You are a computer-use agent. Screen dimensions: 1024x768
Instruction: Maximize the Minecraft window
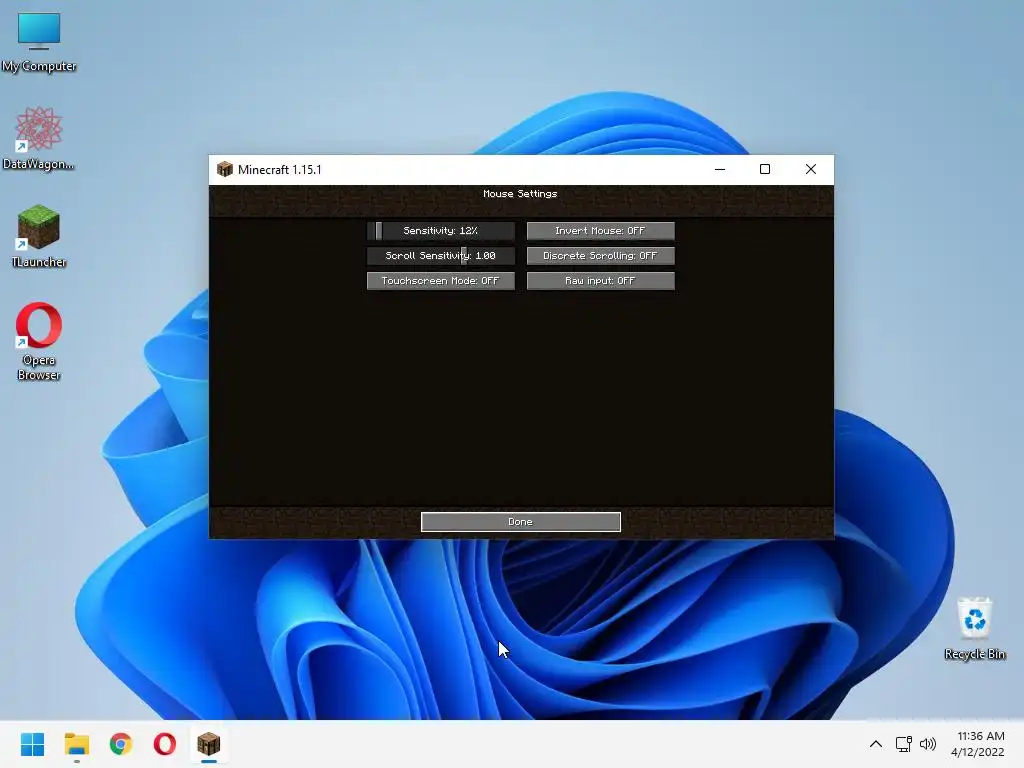point(765,169)
